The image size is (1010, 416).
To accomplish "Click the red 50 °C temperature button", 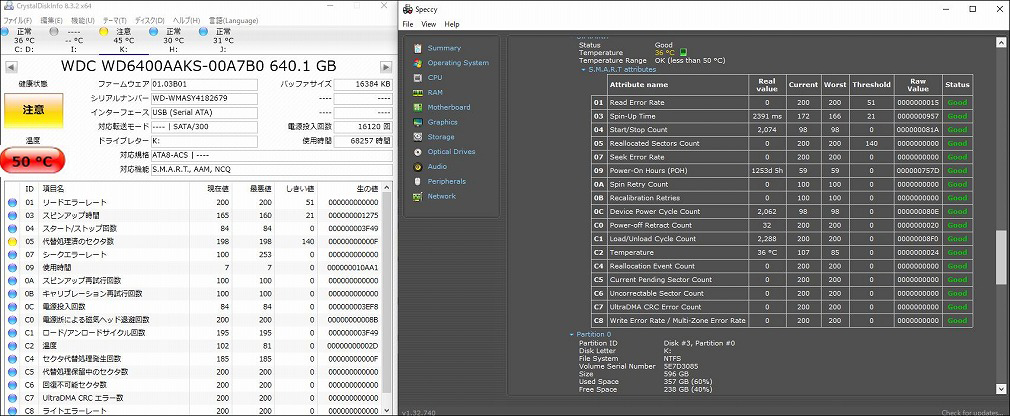I will click(x=33, y=162).
